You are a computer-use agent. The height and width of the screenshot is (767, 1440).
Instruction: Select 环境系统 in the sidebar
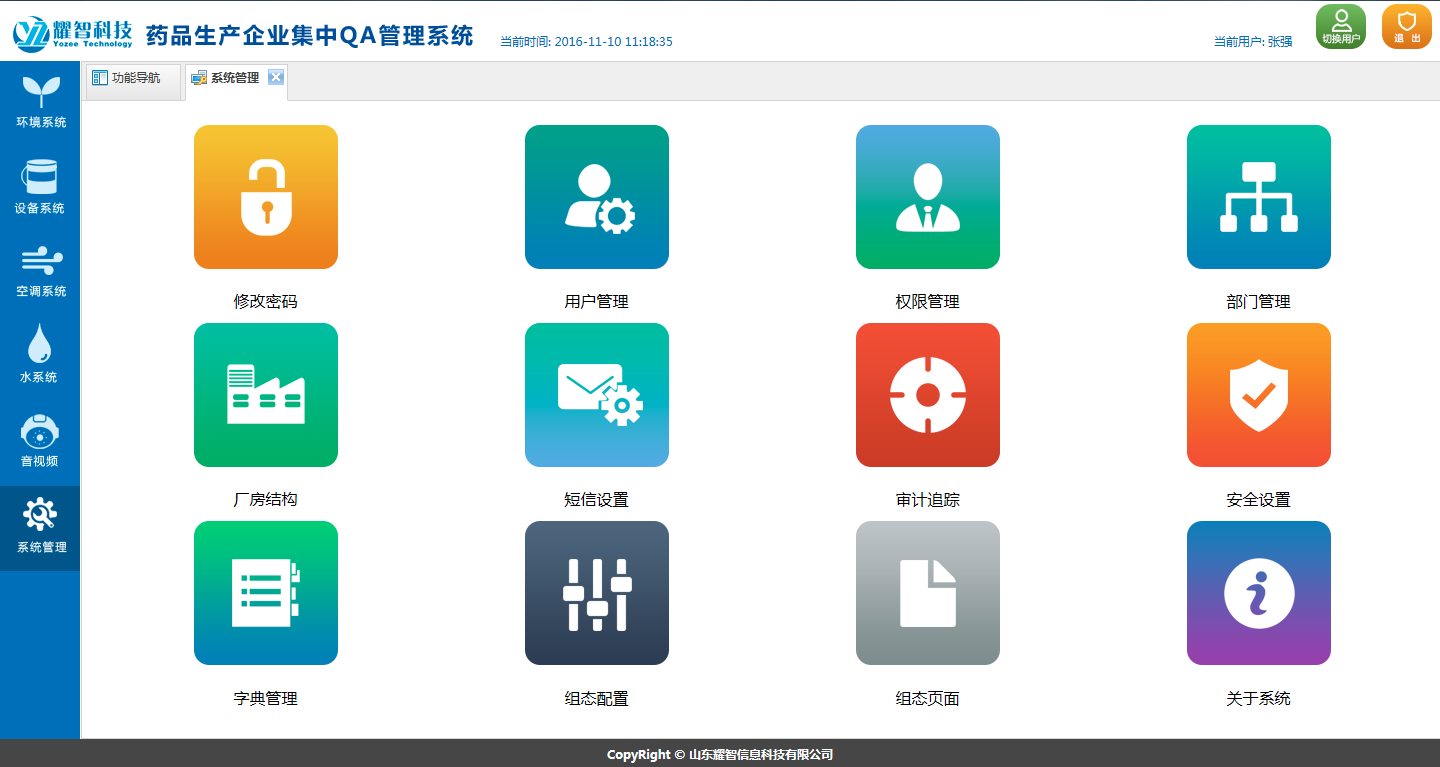40,102
